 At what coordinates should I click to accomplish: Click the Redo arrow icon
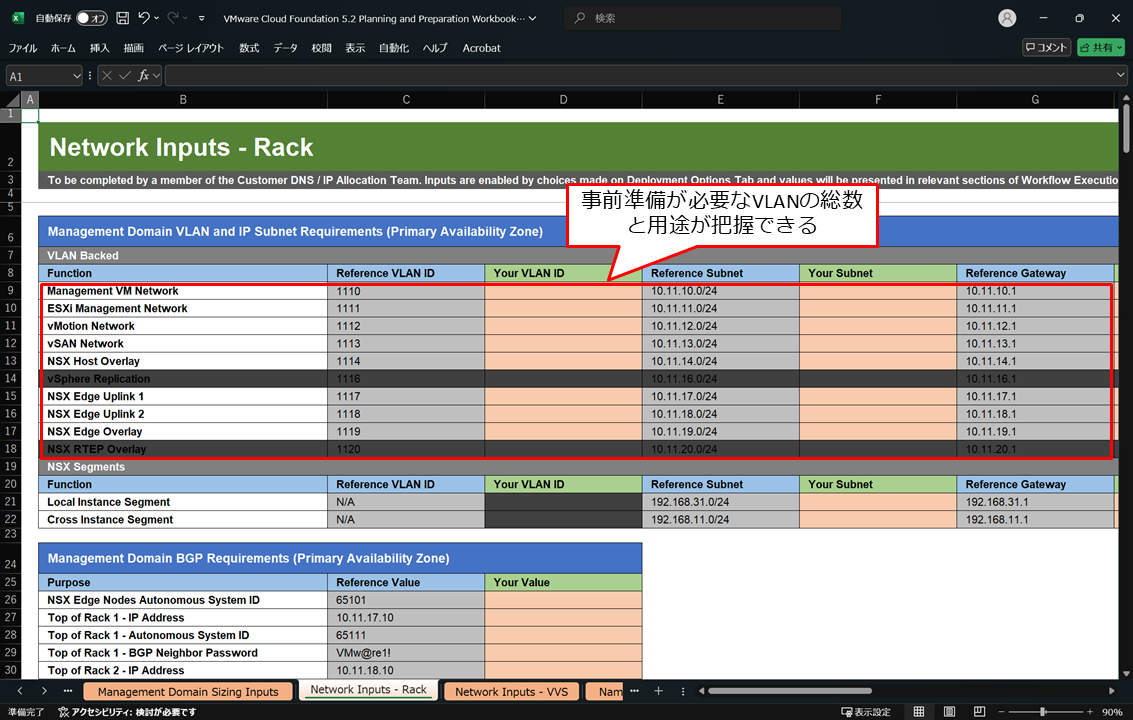coord(173,18)
